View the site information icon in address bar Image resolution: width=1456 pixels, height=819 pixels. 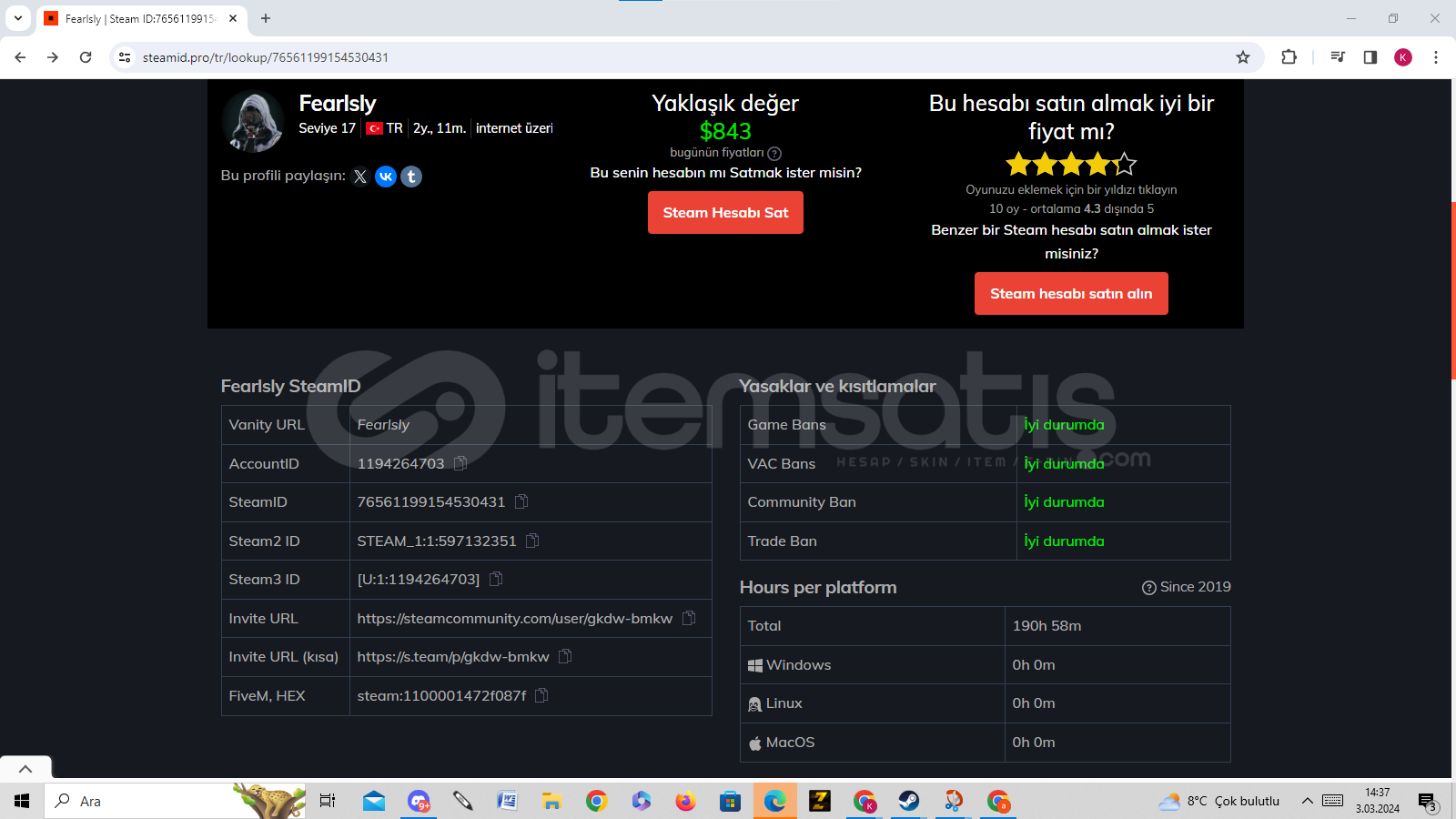tap(125, 57)
